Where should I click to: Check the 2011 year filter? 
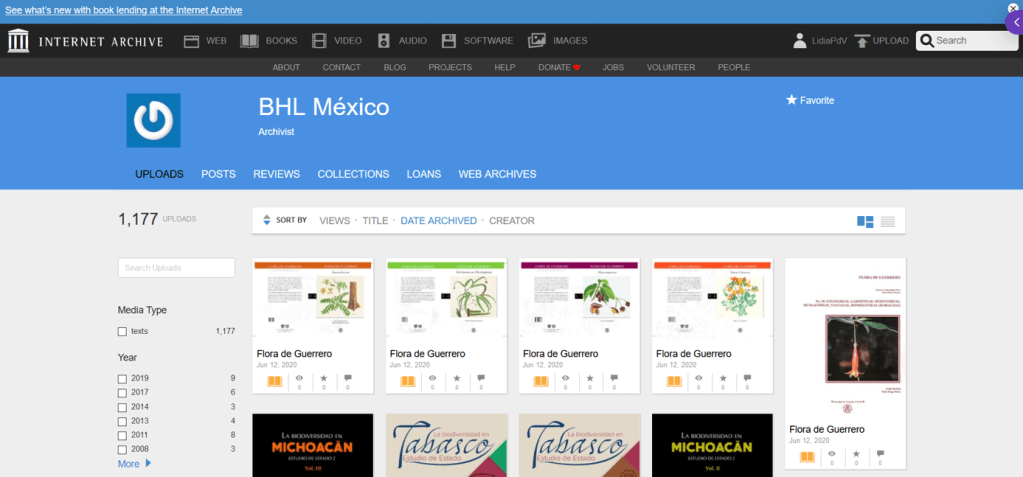pyautogui.click(x=122, y=435)
